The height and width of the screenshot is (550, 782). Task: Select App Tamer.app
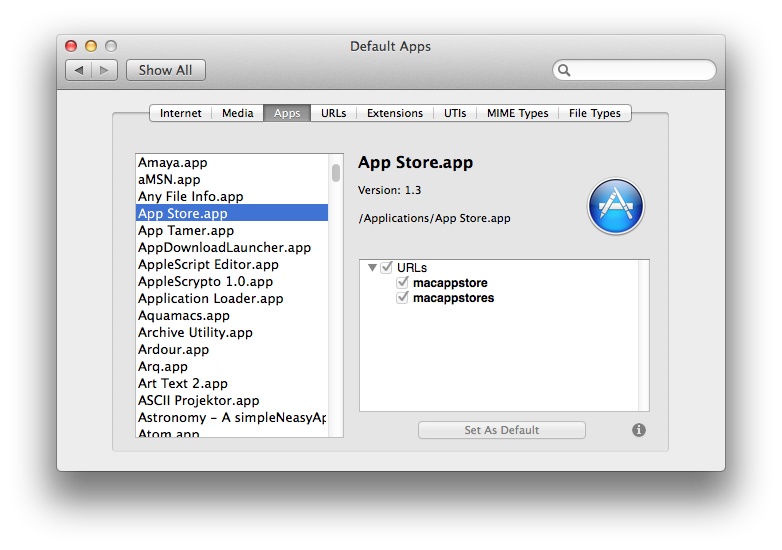pos(232,230)
